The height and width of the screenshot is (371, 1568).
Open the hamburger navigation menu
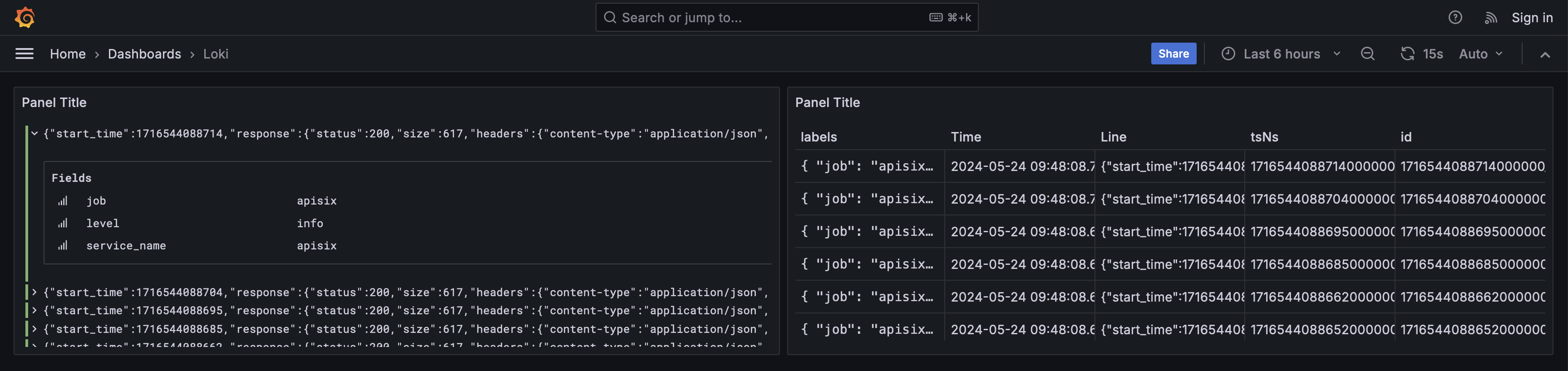25,54
